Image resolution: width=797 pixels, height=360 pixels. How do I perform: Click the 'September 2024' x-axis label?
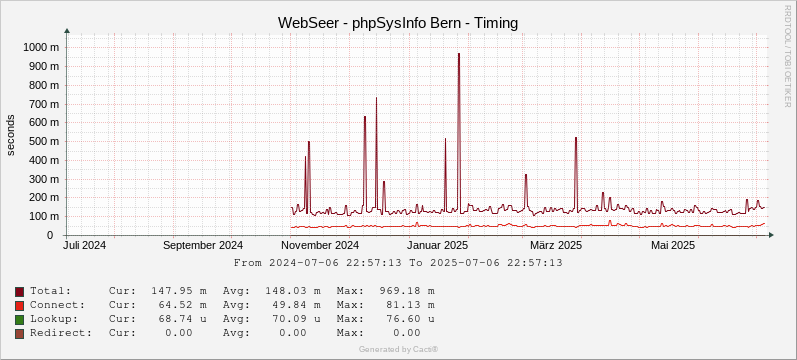pos(203,246)
